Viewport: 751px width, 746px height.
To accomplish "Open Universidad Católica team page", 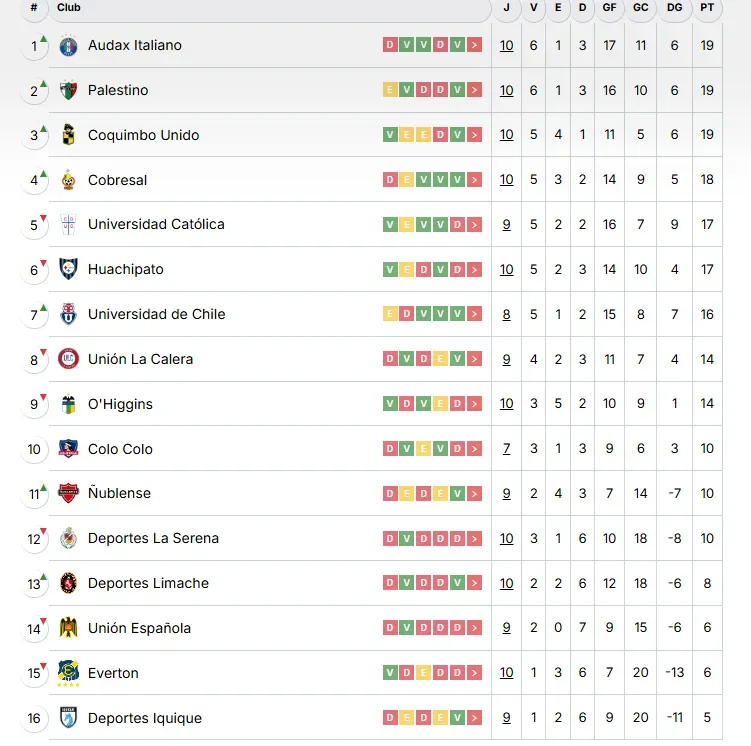I will click(x=156, y=224).
